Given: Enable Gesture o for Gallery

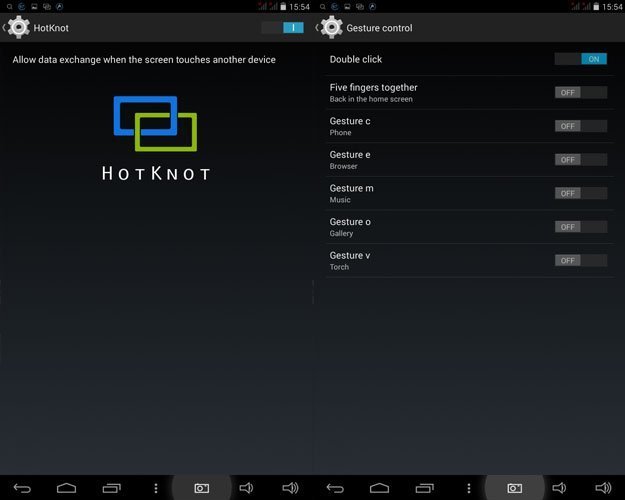Looking at the screenshot, I should [581, 227].
